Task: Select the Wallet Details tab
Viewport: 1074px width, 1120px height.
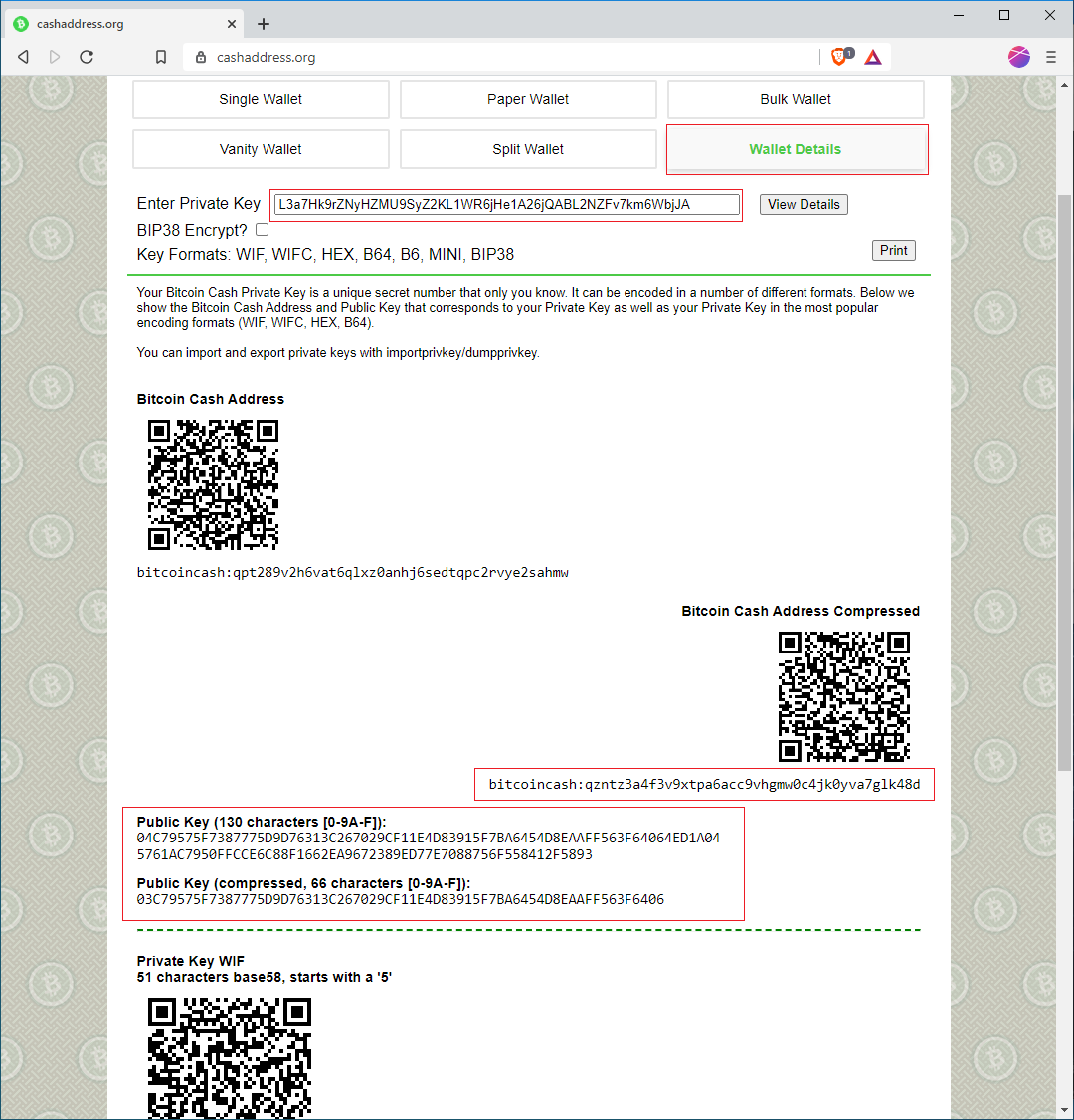Action: (796, 149)
